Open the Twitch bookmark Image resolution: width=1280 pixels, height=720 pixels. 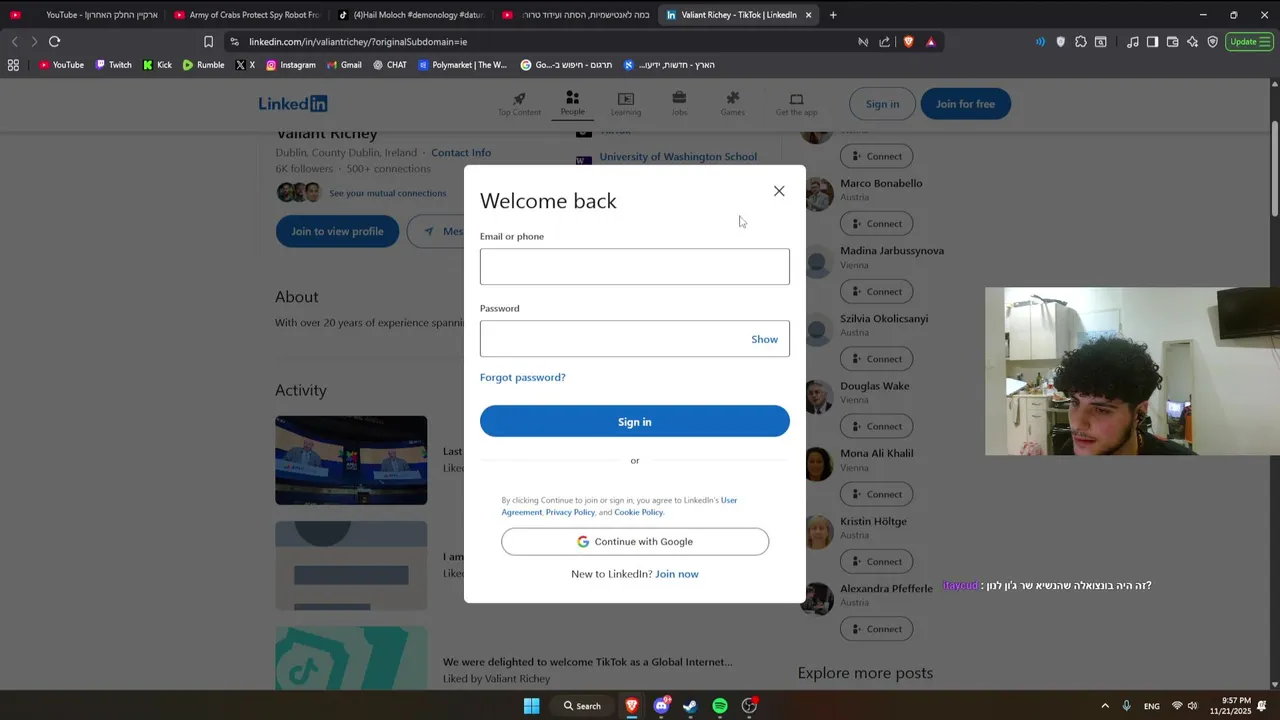coord(113,65)
